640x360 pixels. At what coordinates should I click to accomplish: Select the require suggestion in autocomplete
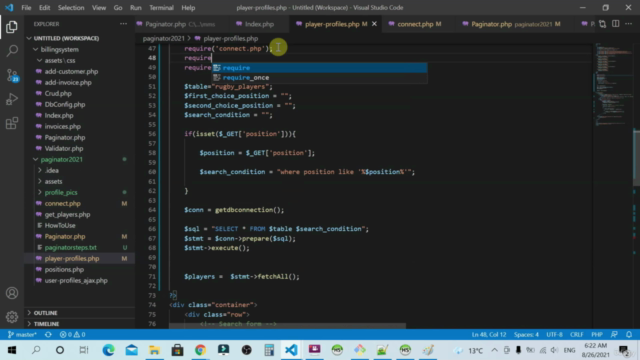click(319, 68)
